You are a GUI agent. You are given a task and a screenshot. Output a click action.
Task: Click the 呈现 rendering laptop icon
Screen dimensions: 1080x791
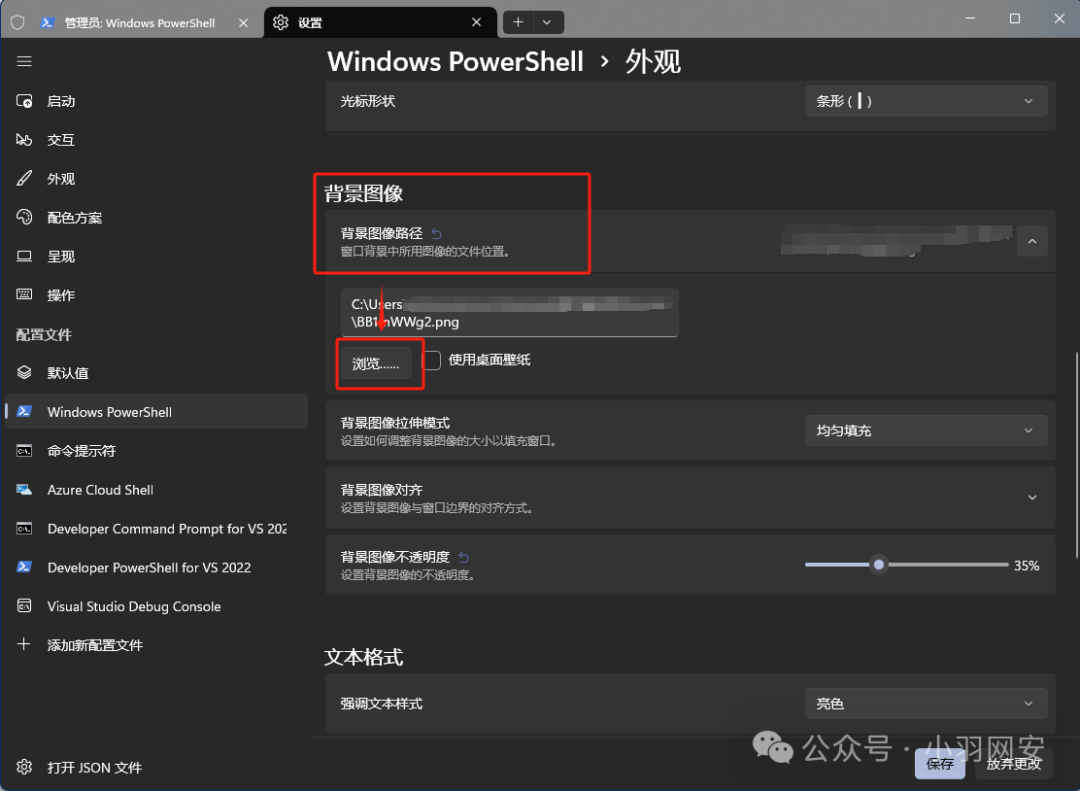coord(24,256)
